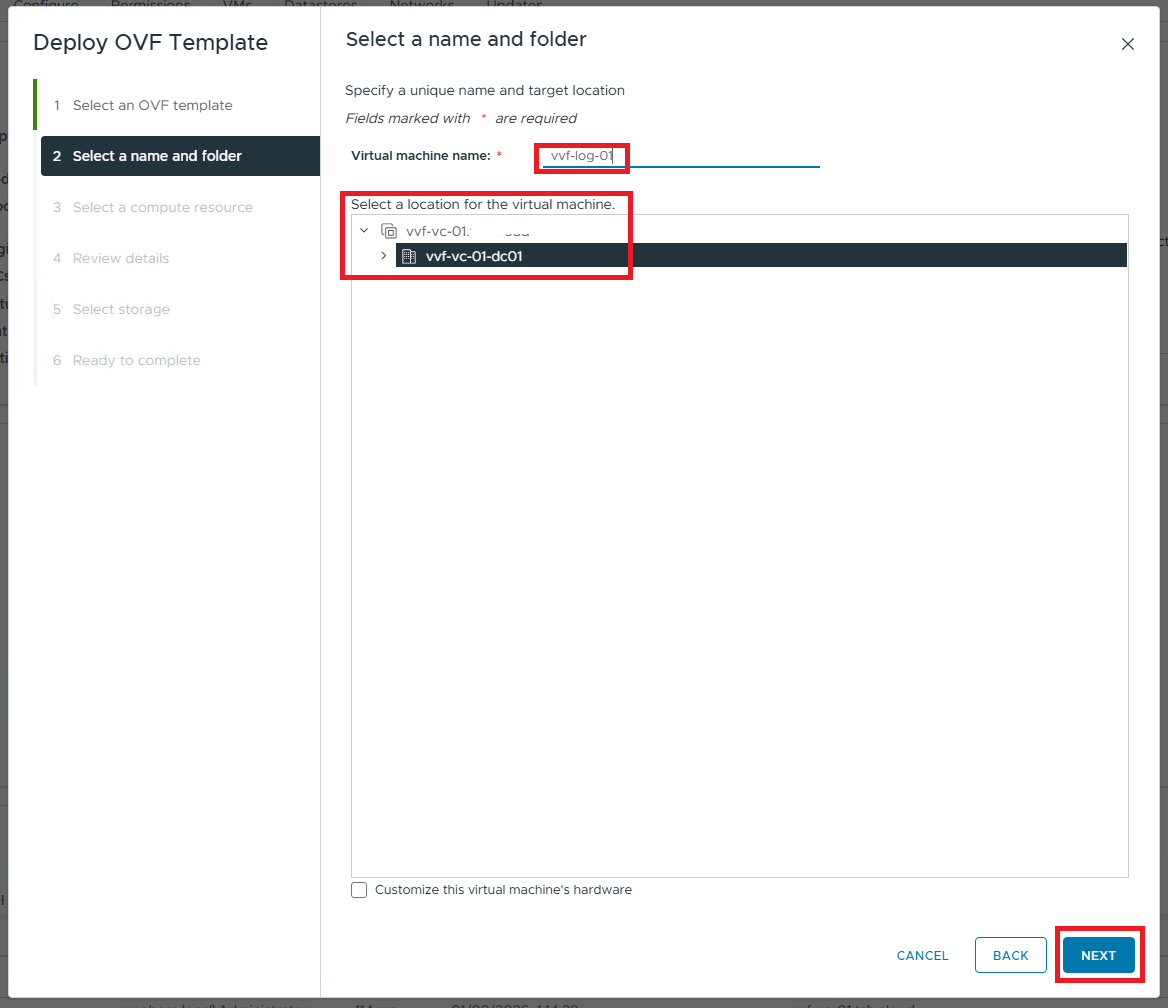Jump to step 3 Select a compute resource
Viewport: 1168px width, 1008px height.
pyautogui.click(x=162, y=207)
